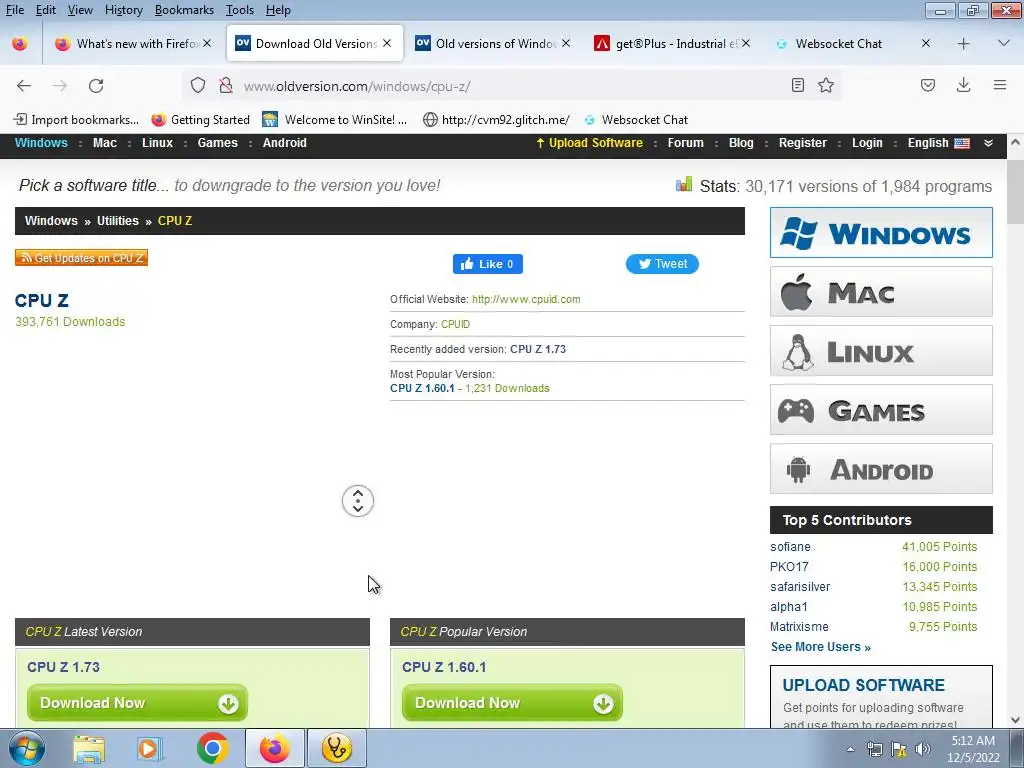Screen dimensions: 1024x768
Task: Select Android in site navigation
Action: click(x=285, y=142)
